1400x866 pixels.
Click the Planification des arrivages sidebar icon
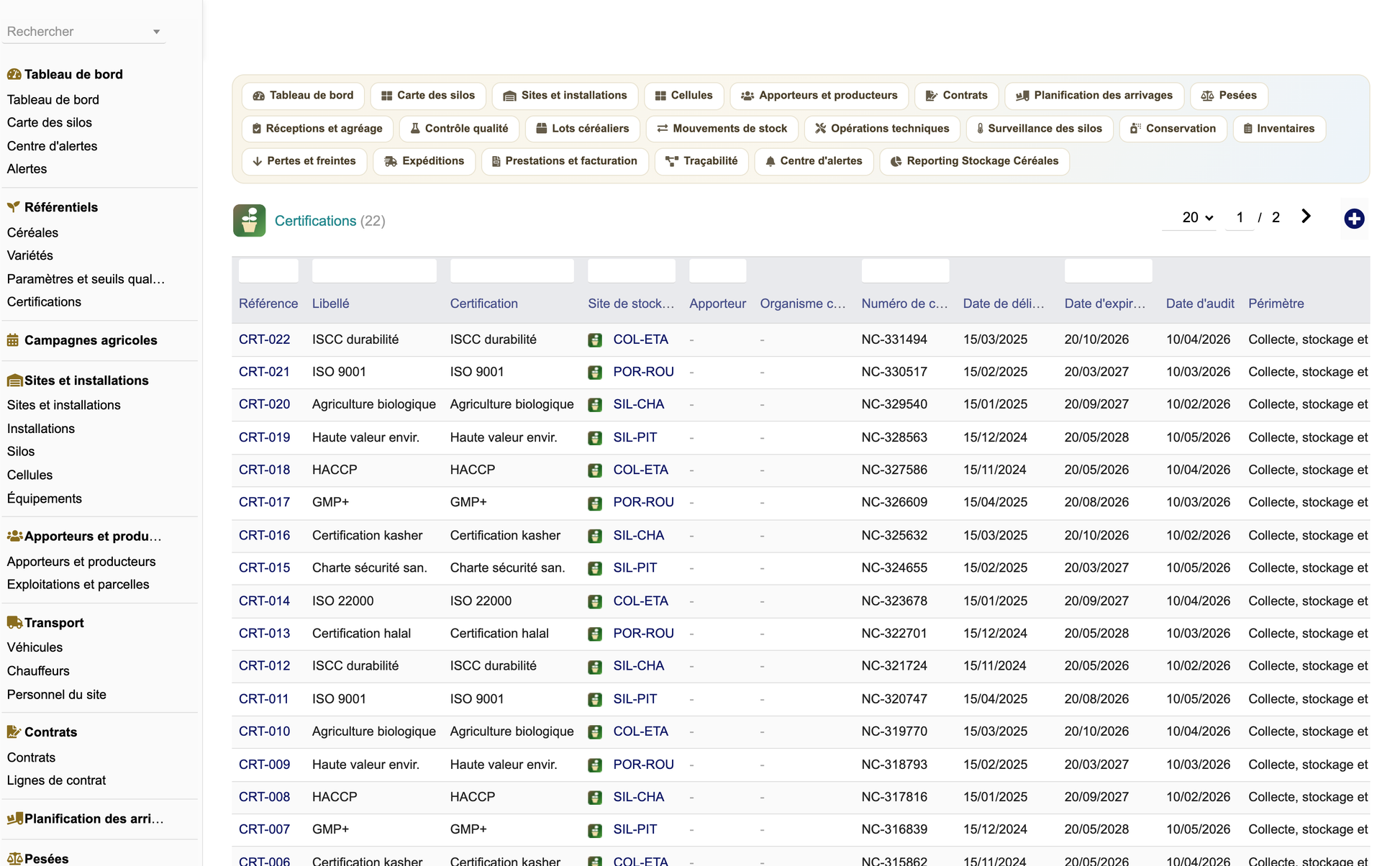coord(14,819)
